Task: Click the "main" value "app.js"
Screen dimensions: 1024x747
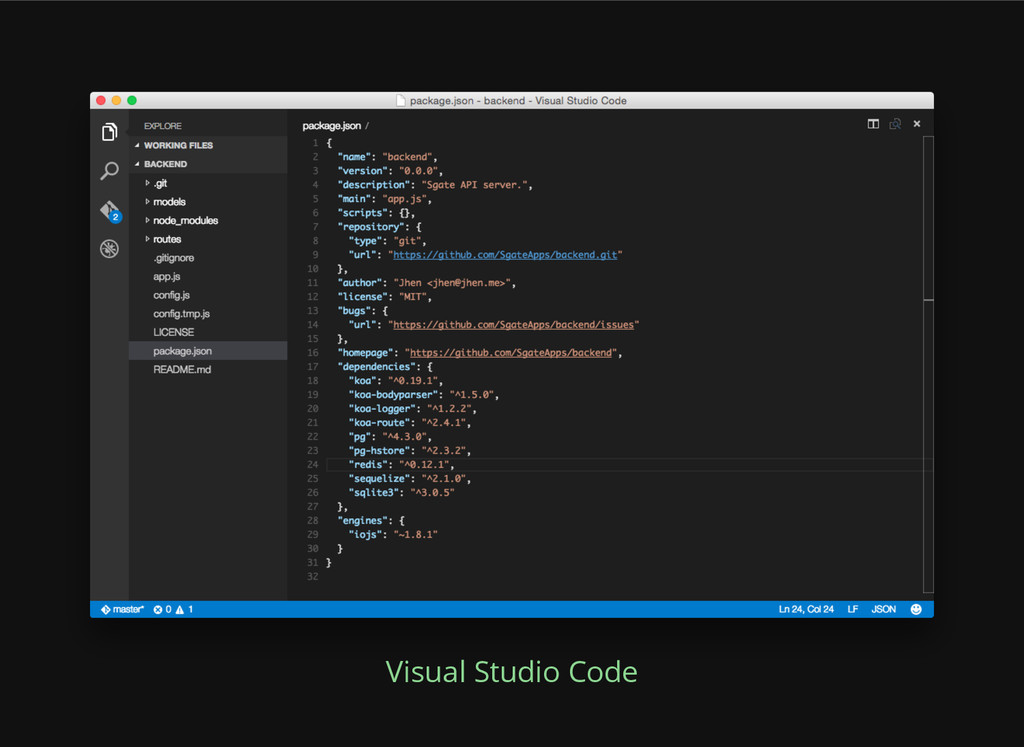Action: click(x=404, y=199)
